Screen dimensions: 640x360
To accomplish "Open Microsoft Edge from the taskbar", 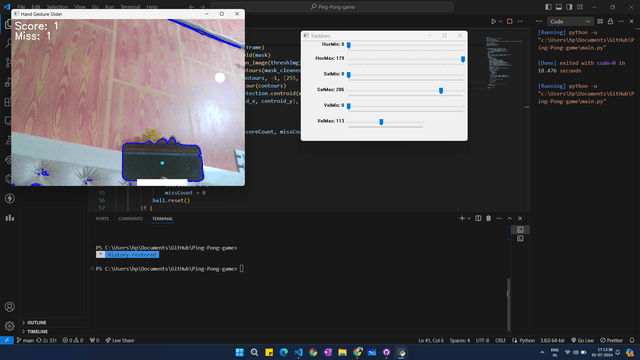I will 284,352.
